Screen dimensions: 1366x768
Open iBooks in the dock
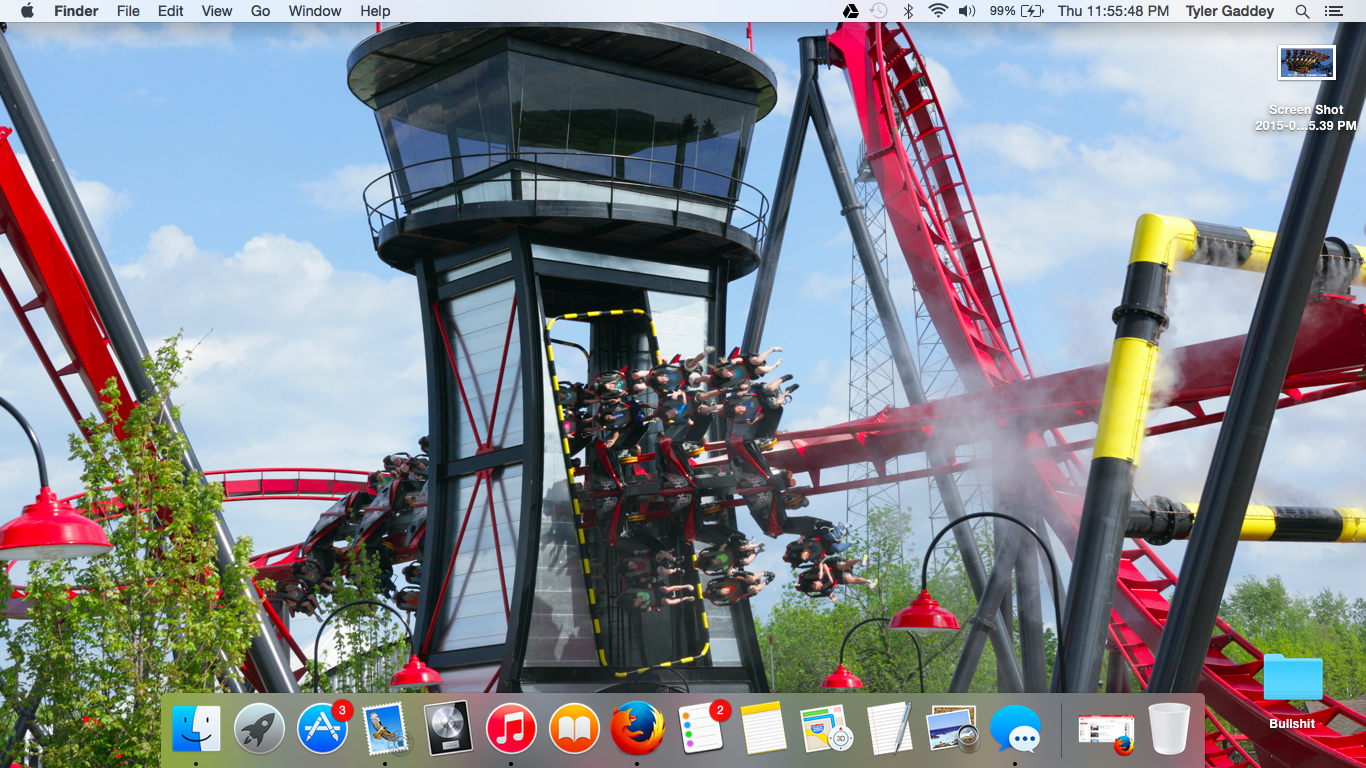pyautogui.click(x=574, y=728)
